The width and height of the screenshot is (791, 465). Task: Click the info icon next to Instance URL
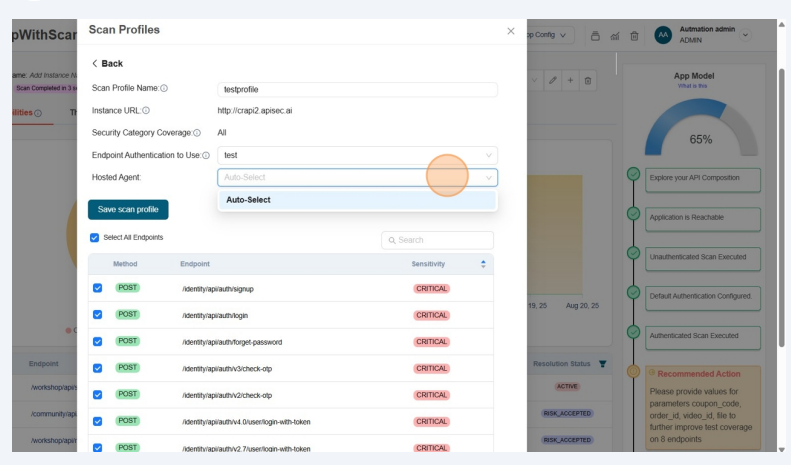(x=146, y=111)
